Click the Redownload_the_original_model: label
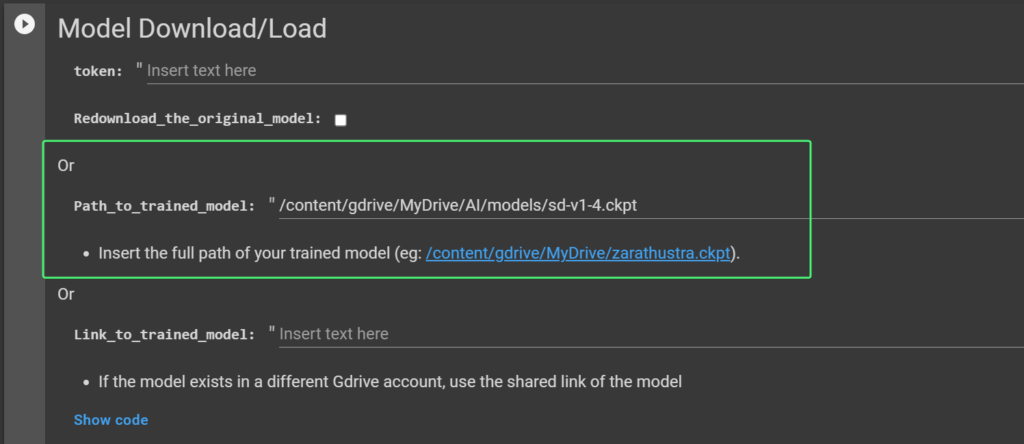The height and width of the screenshot is (444, 1024). point(197,119)
